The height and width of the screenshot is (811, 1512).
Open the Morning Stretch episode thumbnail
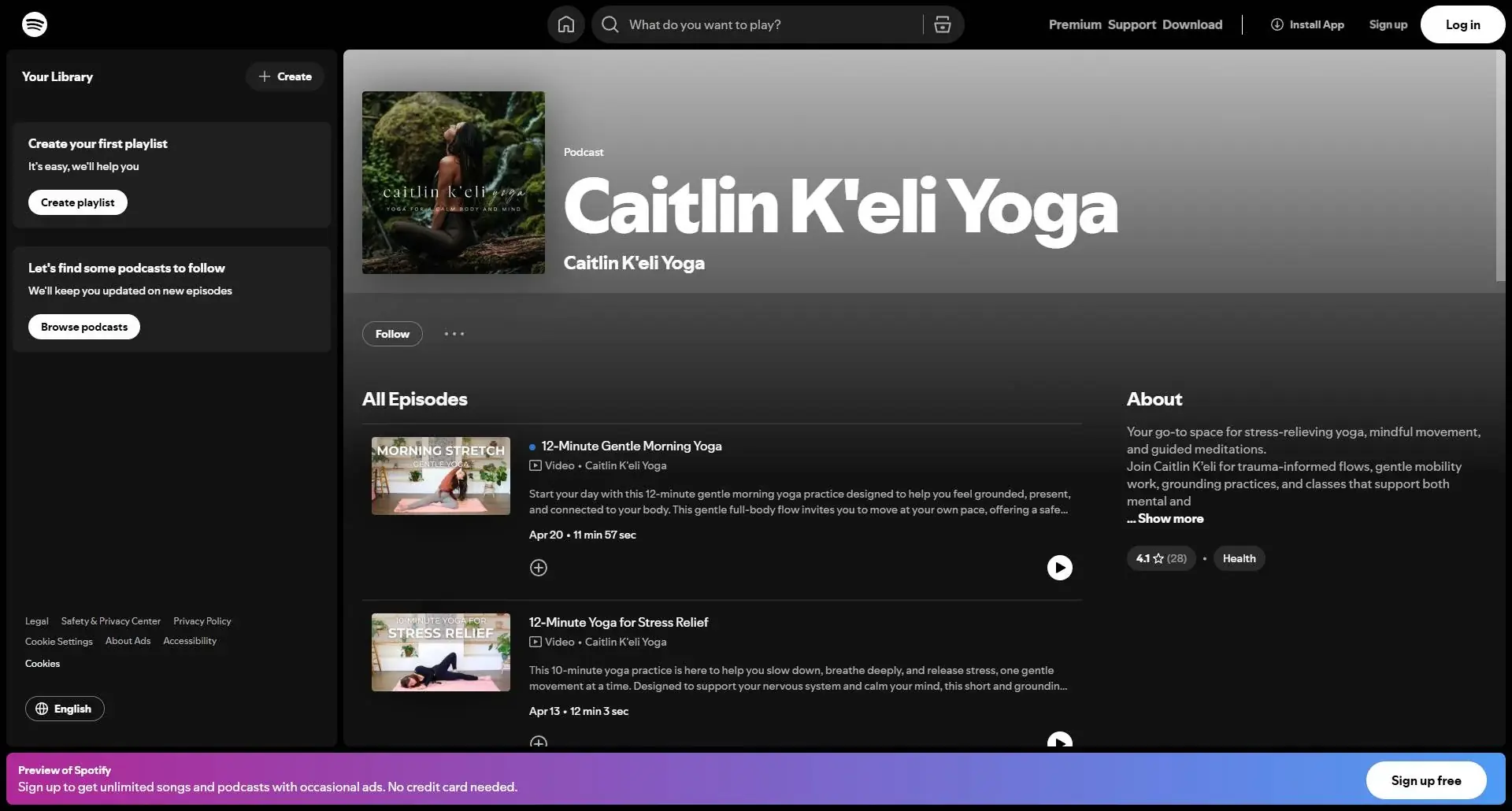[x=441, y=476]
